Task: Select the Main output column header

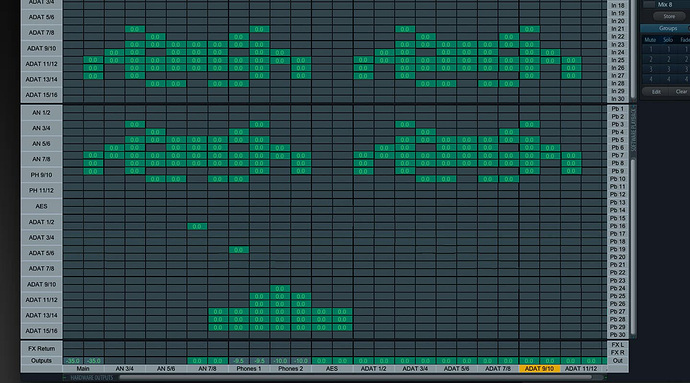Action: (x=83, y=369)
